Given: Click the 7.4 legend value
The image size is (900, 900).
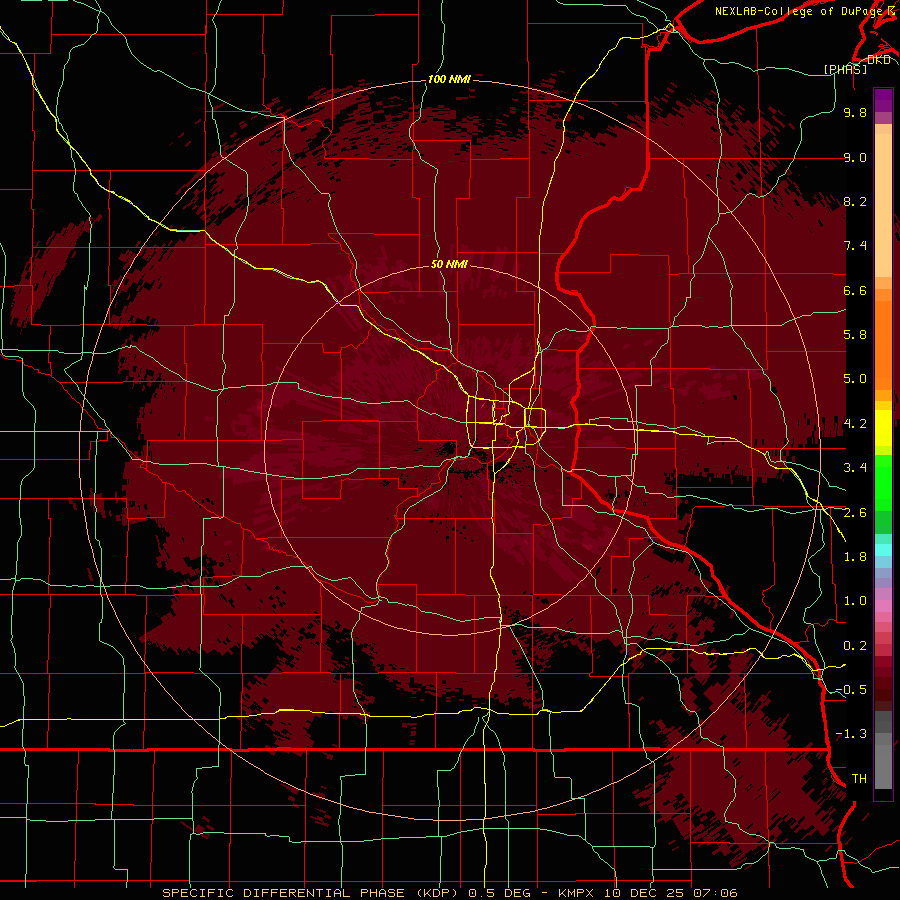Looking at the screenshot, I should pyautogui.click(x=855, y=246).
